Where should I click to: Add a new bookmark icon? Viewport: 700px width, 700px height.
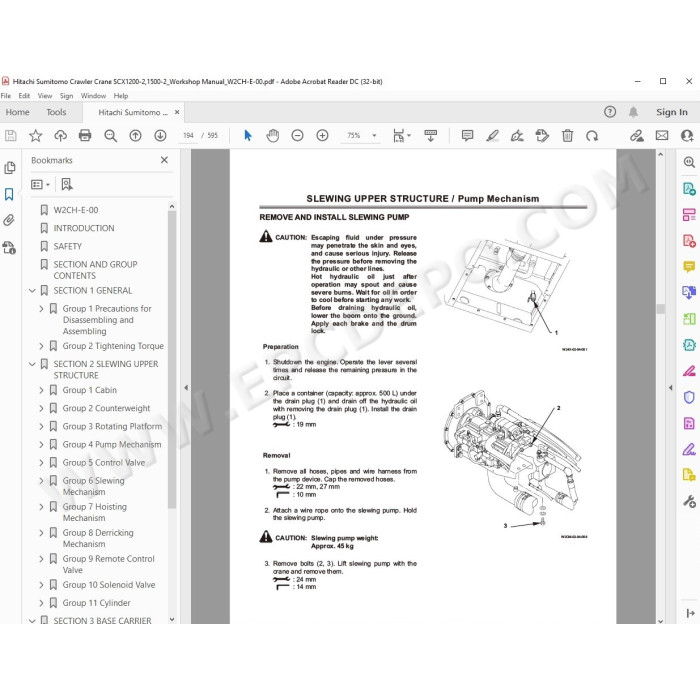(x=67, y=184)
